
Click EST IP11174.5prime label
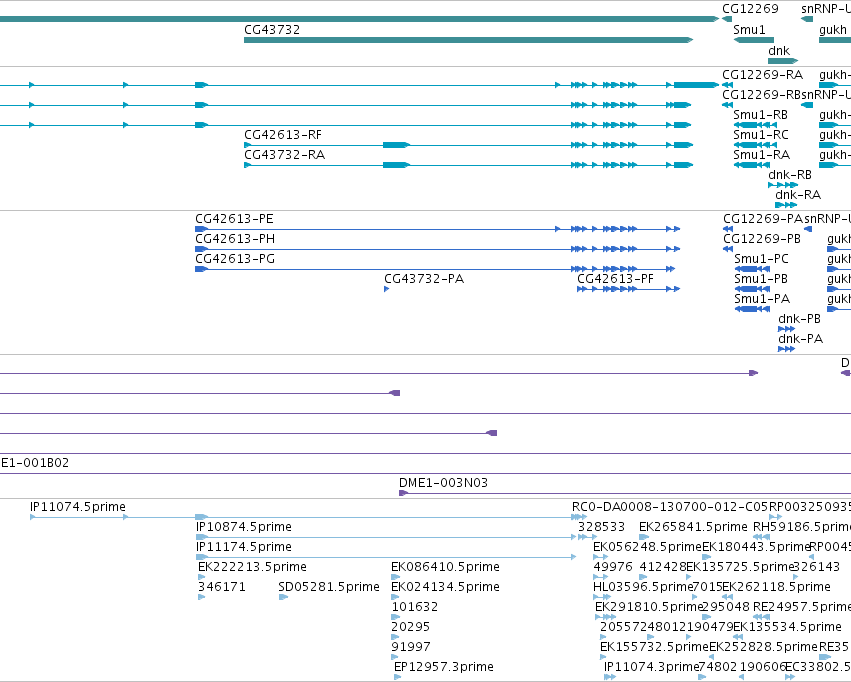coord(244,547)
